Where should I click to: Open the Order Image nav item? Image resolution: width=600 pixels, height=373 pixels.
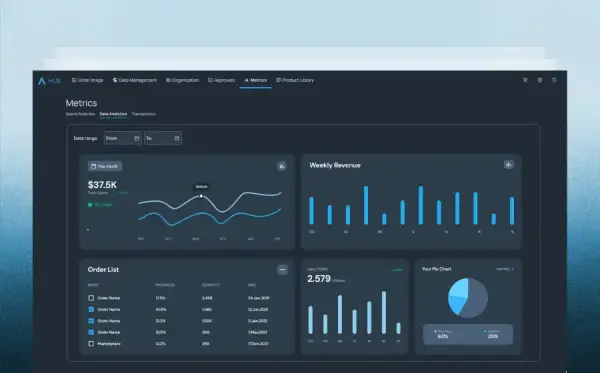(88, 80)
